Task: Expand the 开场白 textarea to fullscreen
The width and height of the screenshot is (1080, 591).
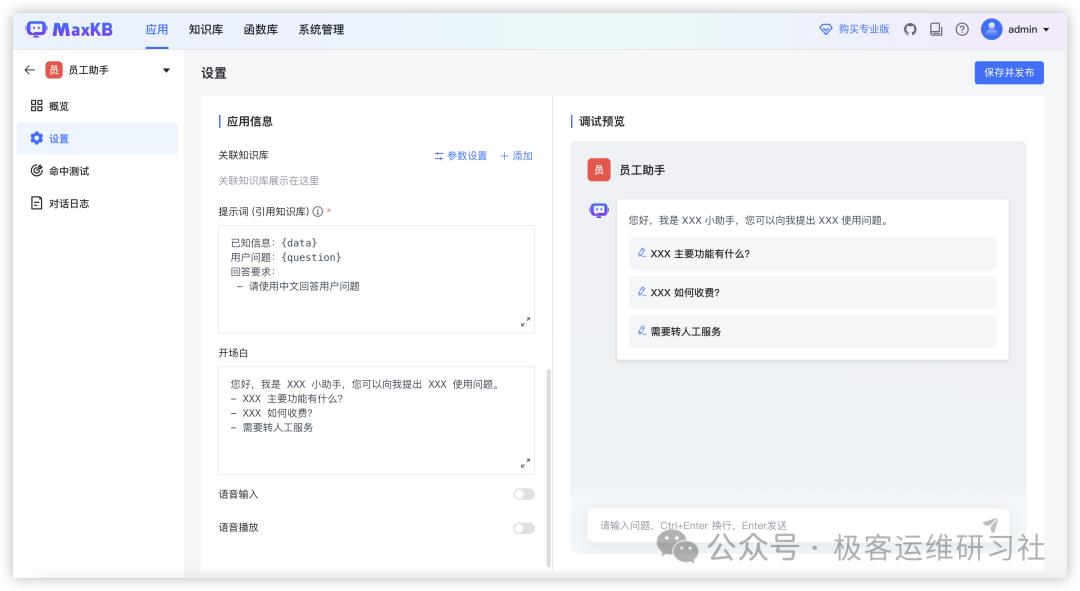Action: point(526,463)
